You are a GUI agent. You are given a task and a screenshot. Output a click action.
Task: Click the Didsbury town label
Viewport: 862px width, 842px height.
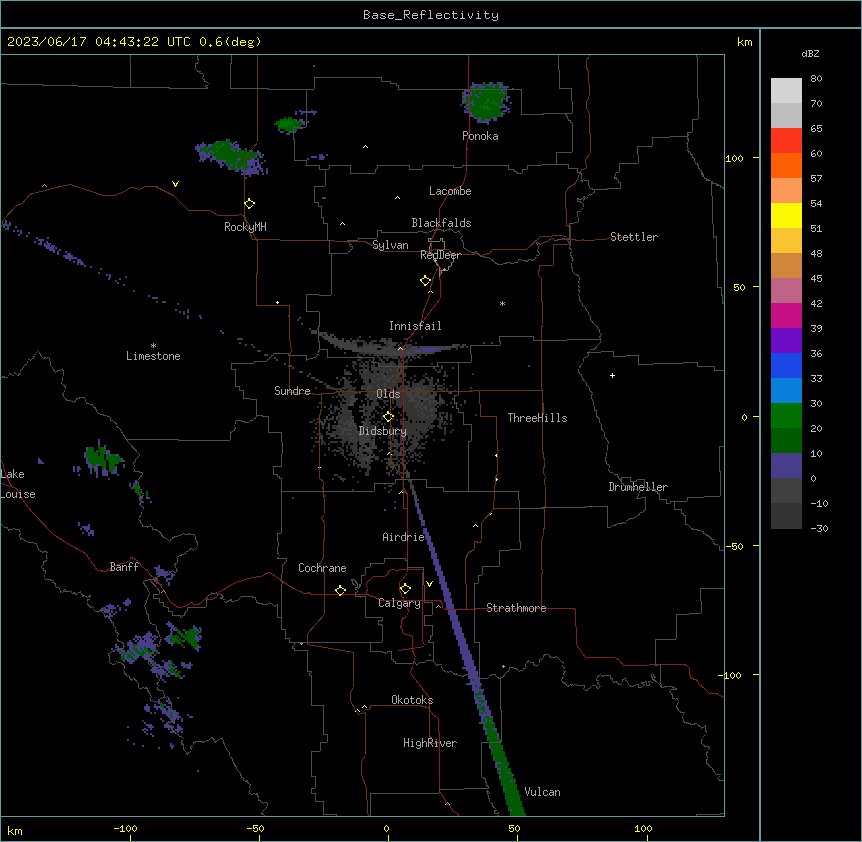(383, 431)
